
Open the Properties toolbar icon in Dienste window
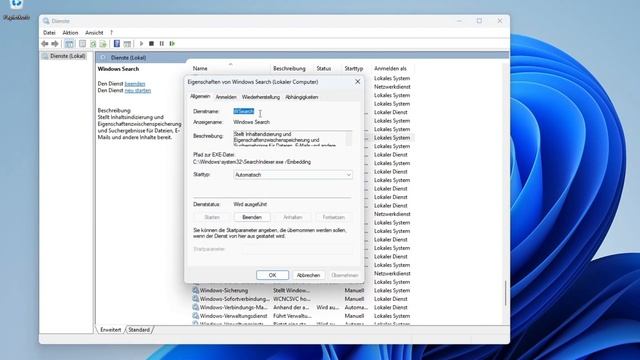pyautogui.click(x=82, y=44)
